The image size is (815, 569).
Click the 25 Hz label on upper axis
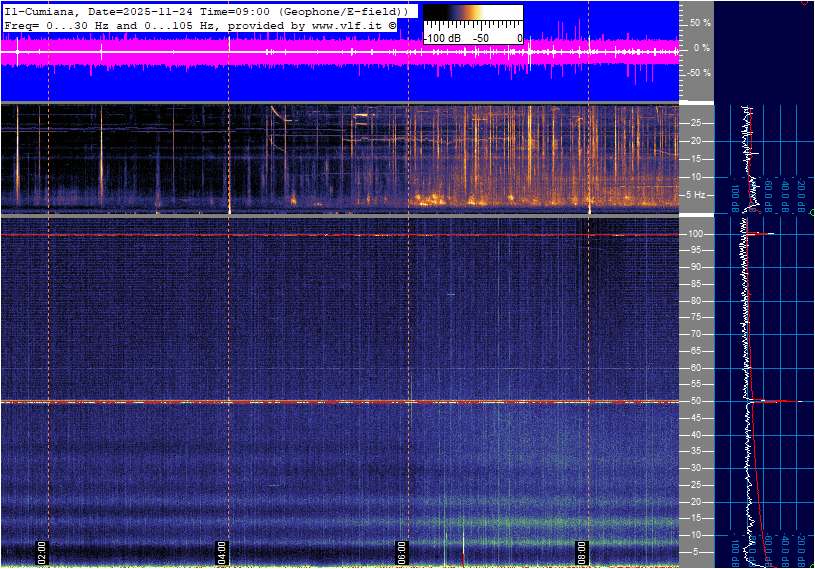697,123
